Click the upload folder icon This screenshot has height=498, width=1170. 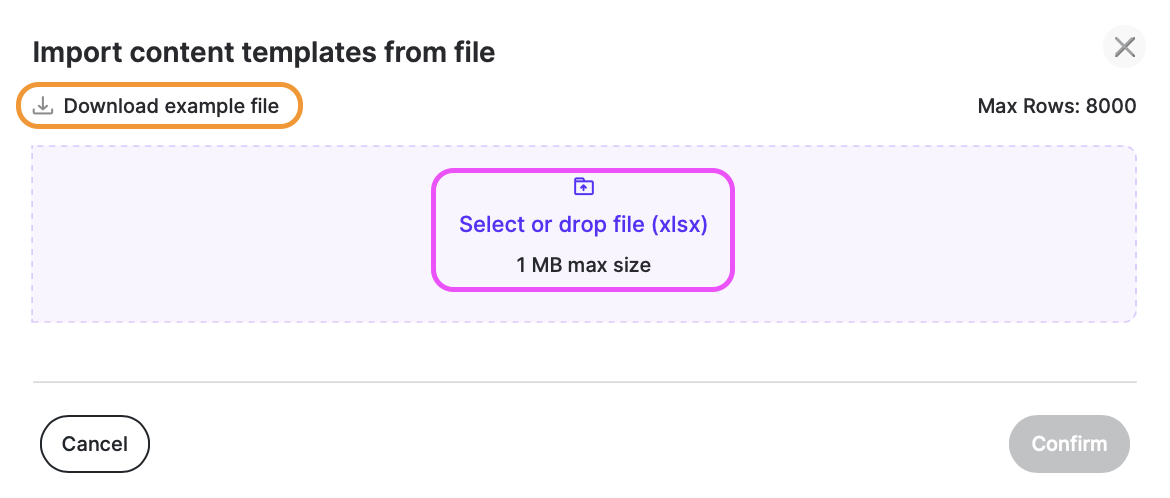[x=583, y=186]
